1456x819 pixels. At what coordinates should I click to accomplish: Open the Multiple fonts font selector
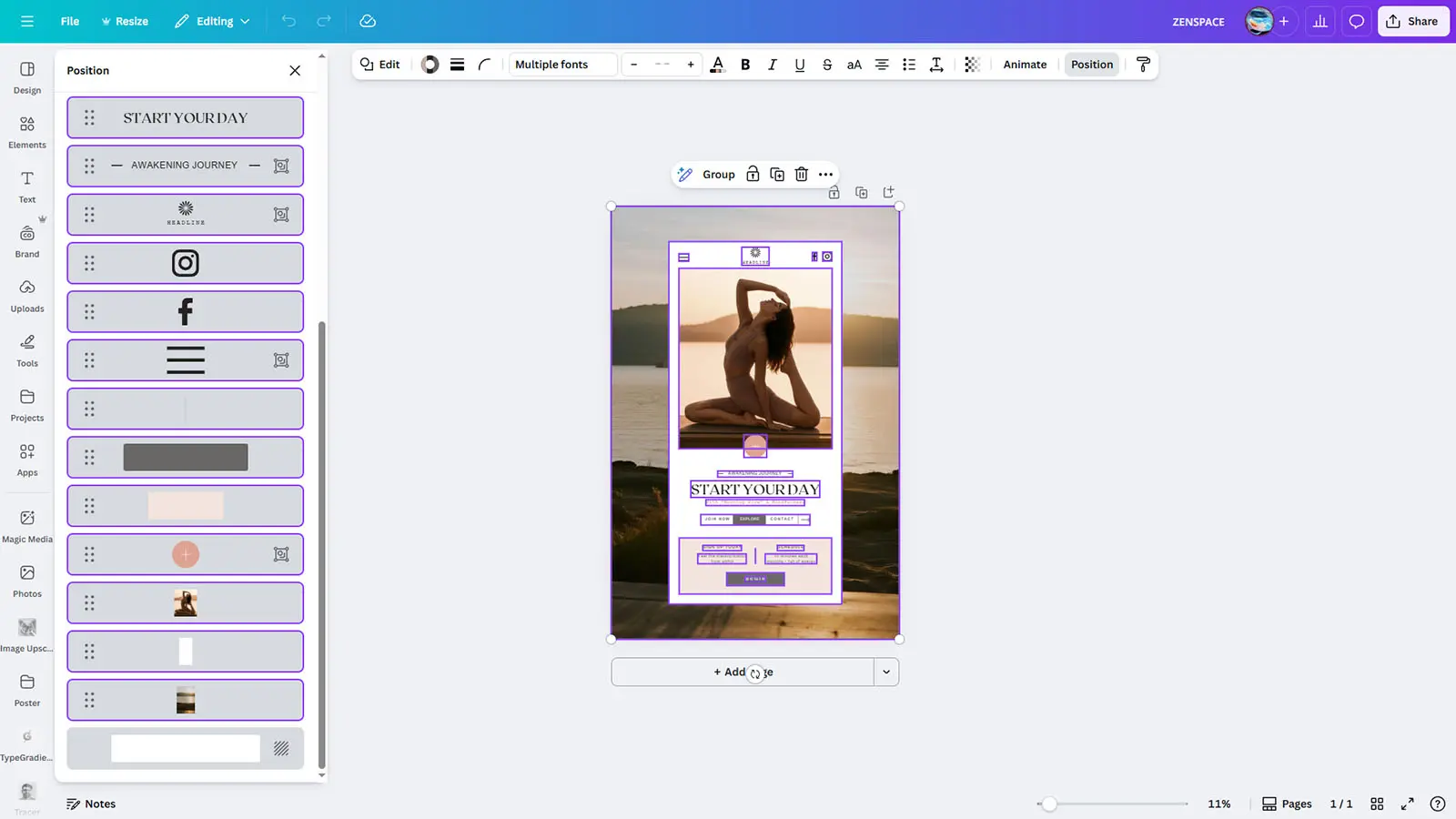(562, 65)
